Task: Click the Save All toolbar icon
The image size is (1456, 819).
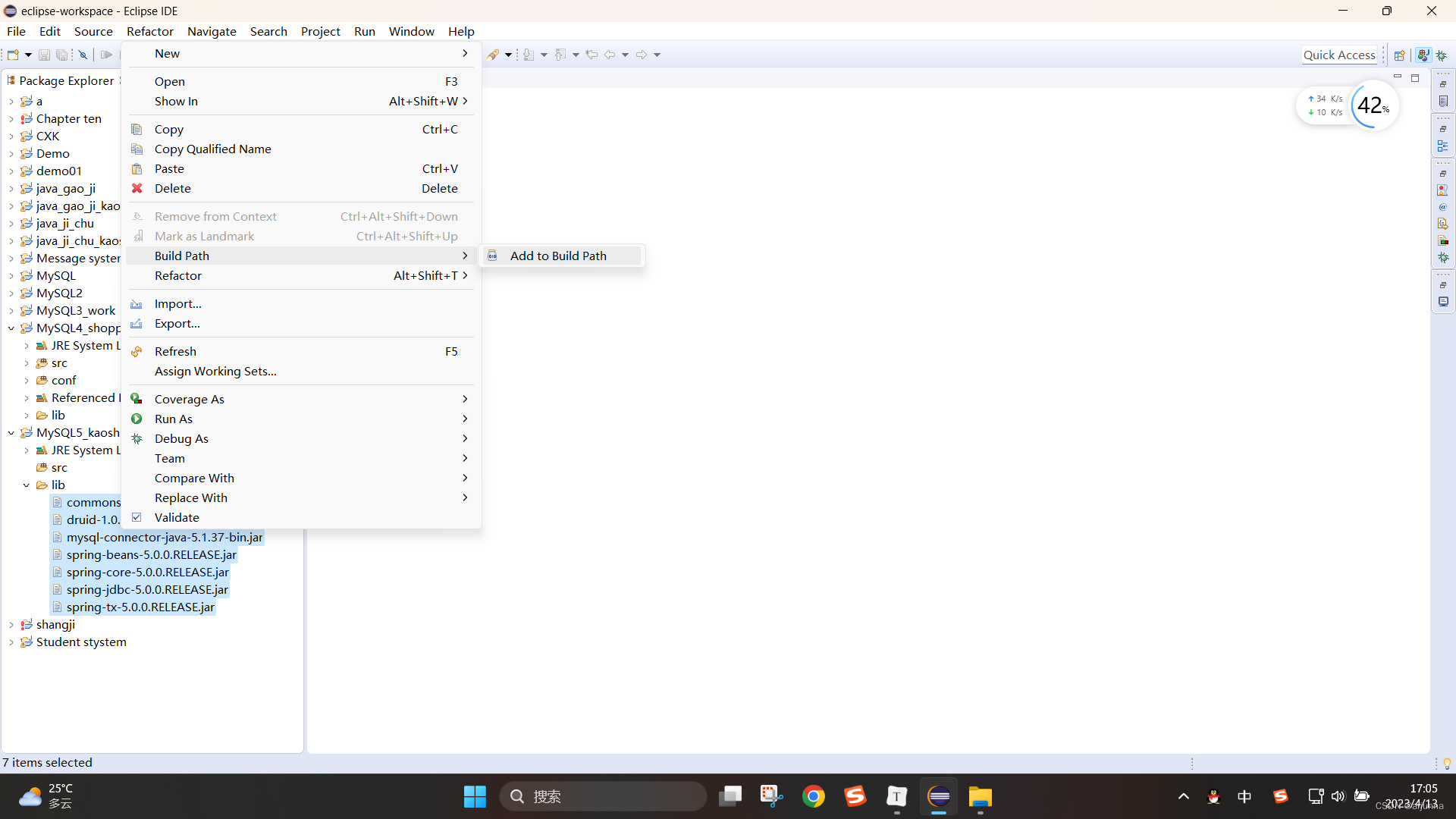Action: (x=61, y=55)
